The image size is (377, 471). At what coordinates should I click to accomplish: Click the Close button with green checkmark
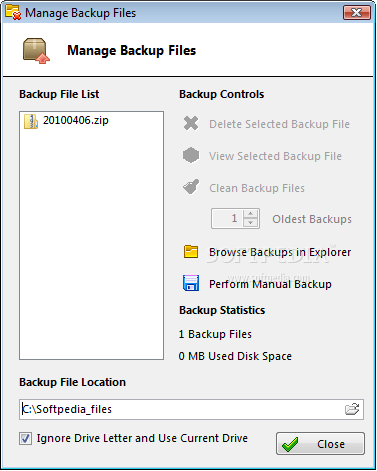click(x=320, y=444)
